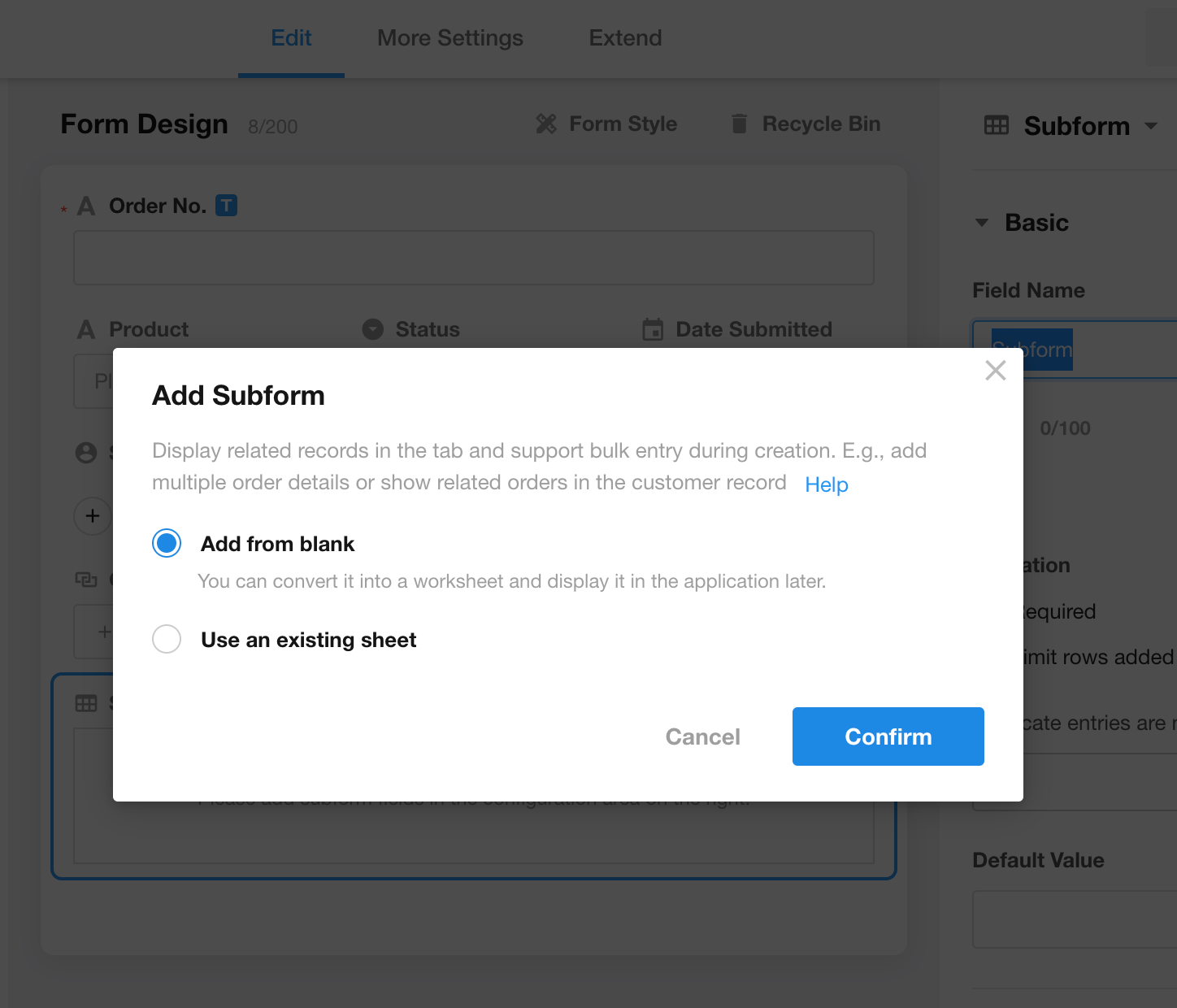Click the member field person icon
1177x1008 pixels.
coord(86,453)
